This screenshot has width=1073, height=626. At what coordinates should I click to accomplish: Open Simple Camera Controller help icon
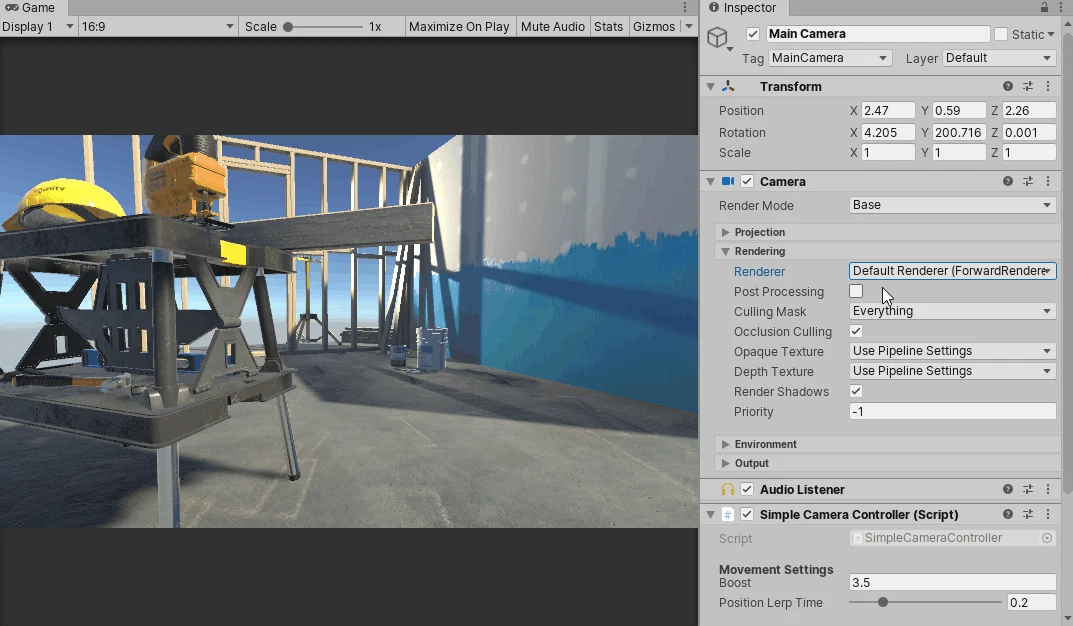pyautogui.click(x=1007, y=514)
